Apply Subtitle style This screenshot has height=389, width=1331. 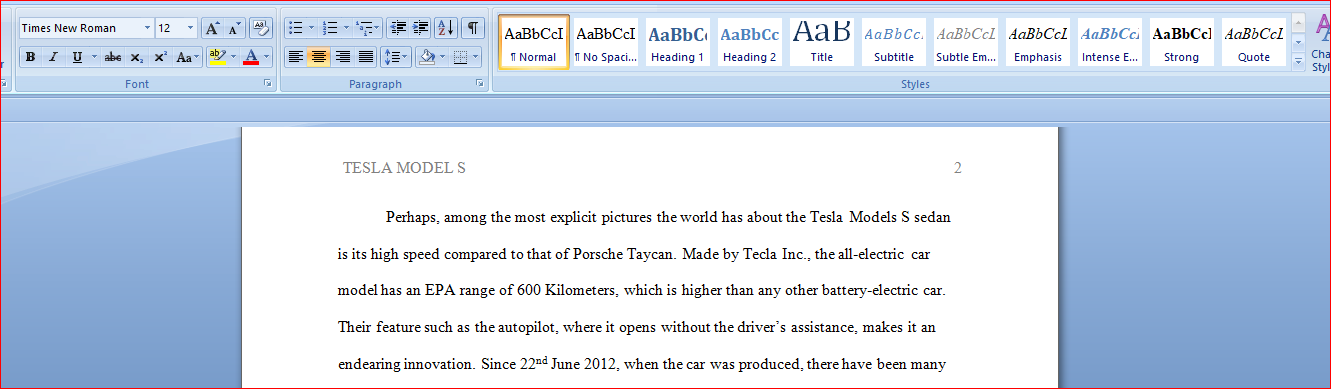[894, 42]
